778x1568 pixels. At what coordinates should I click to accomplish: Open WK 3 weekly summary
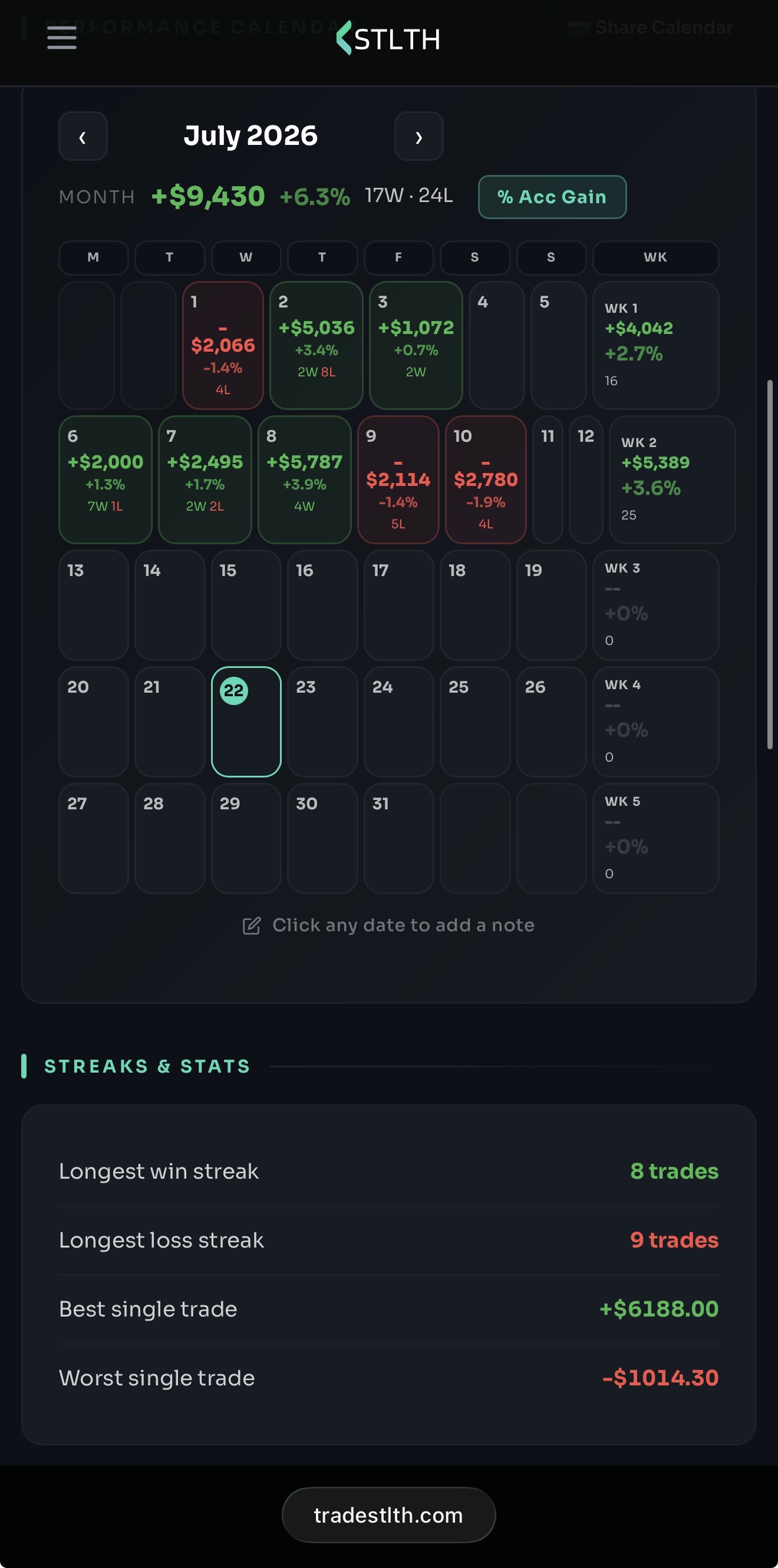(655, 605)
